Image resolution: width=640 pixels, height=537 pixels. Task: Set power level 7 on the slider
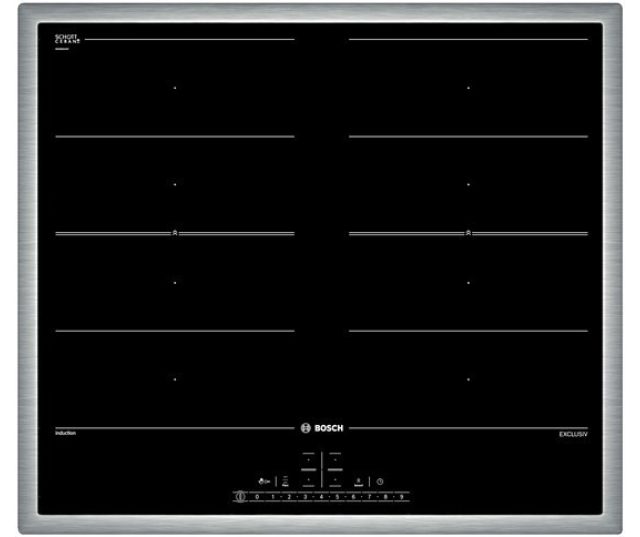[369, 497]
